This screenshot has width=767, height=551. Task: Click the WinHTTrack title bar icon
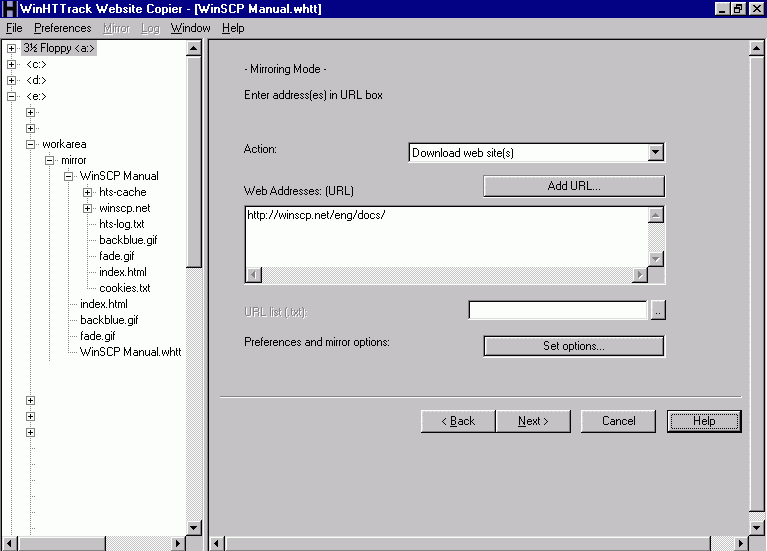click(x=9, y=9)
